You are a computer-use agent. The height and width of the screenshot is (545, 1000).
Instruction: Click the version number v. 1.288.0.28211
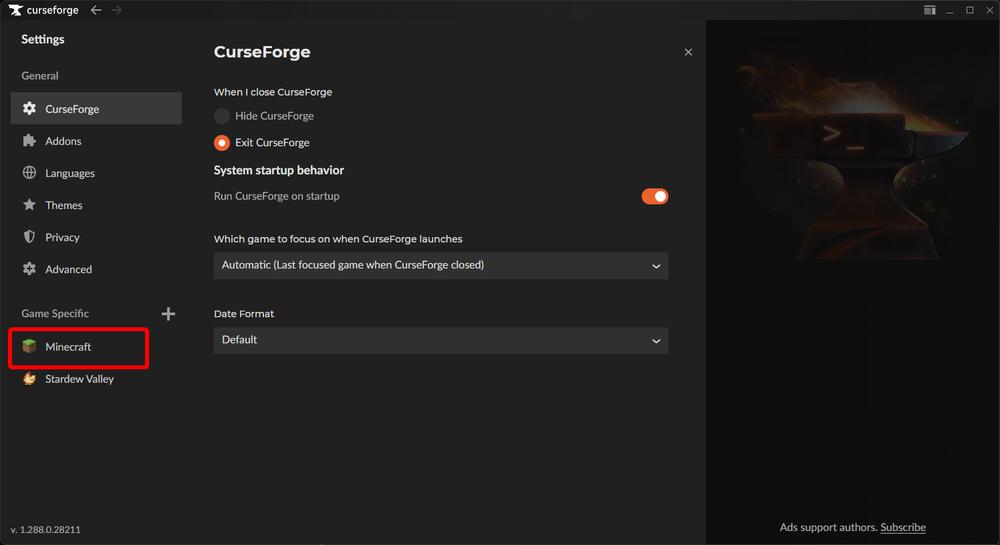tap(45, 529)
